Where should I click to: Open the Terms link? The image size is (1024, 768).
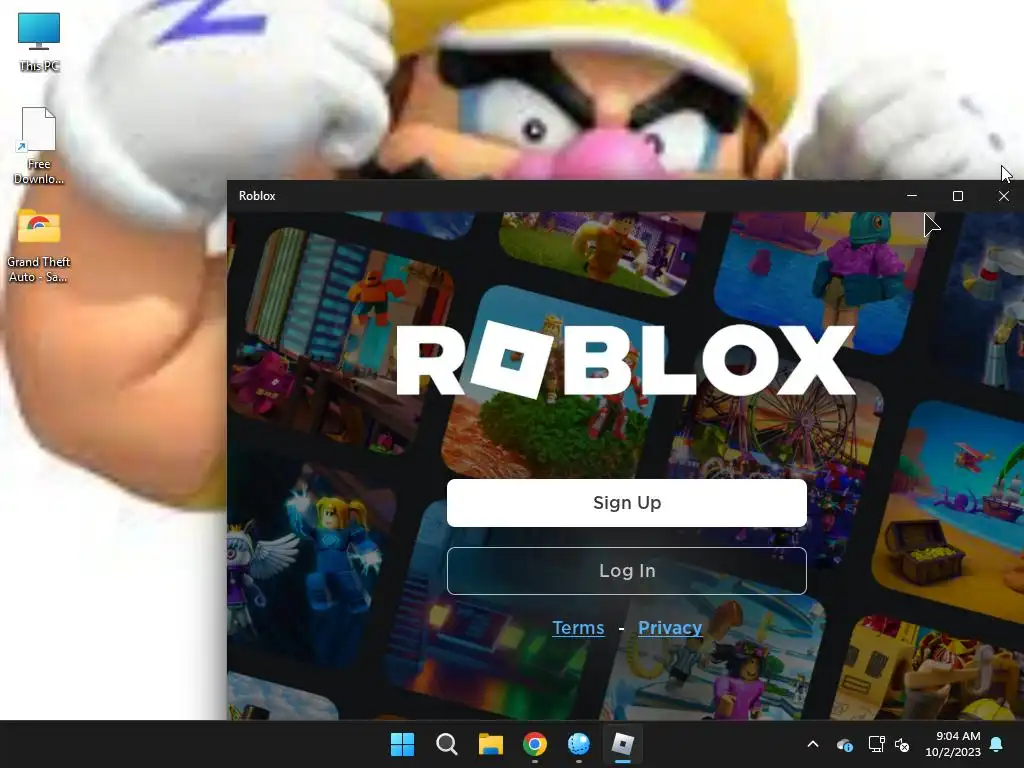pos(578,628)
